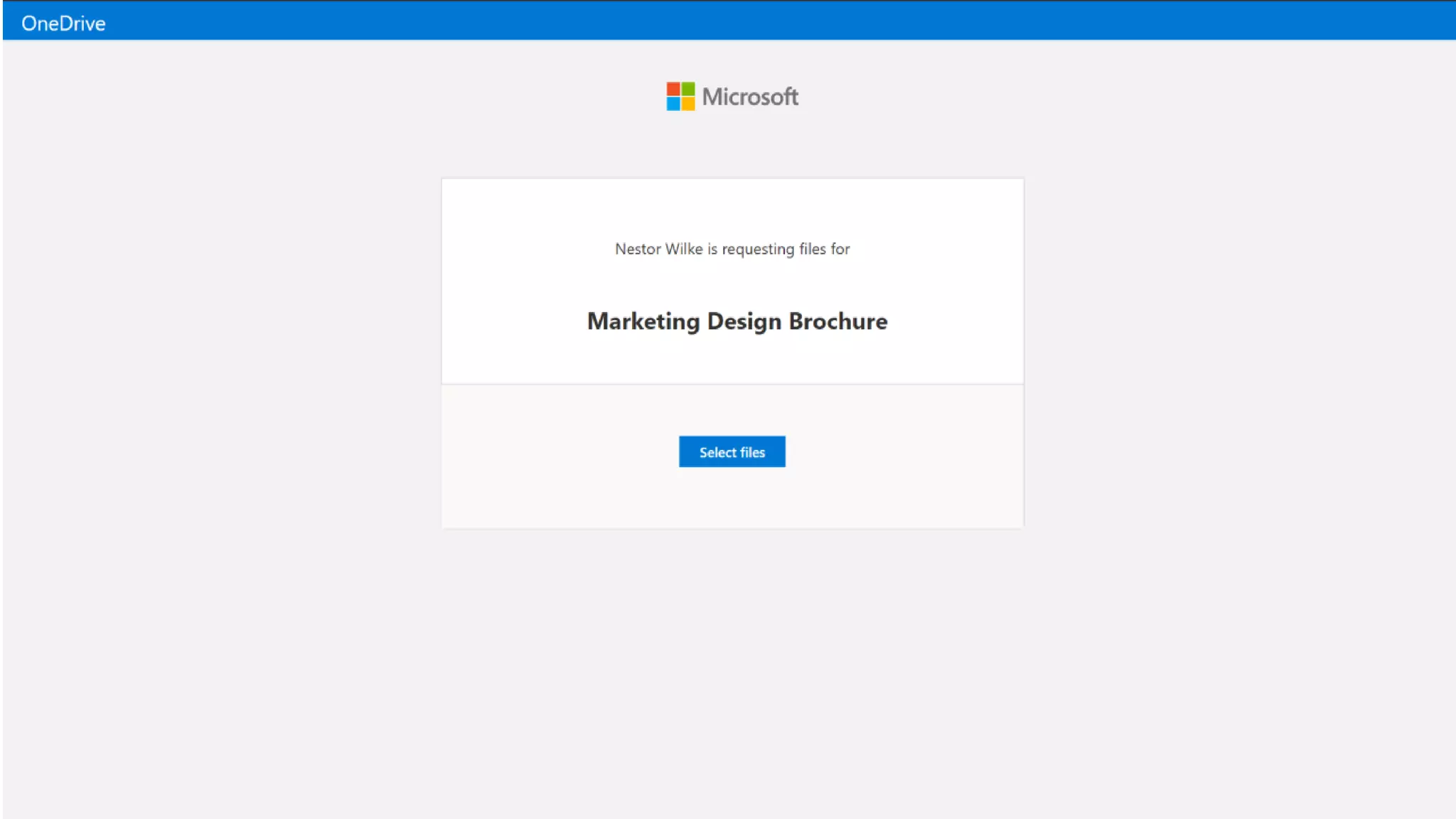This screenshot has width=1456, height=819.
Task: Click the OneDrive label in header
Action: coord(63,23)
